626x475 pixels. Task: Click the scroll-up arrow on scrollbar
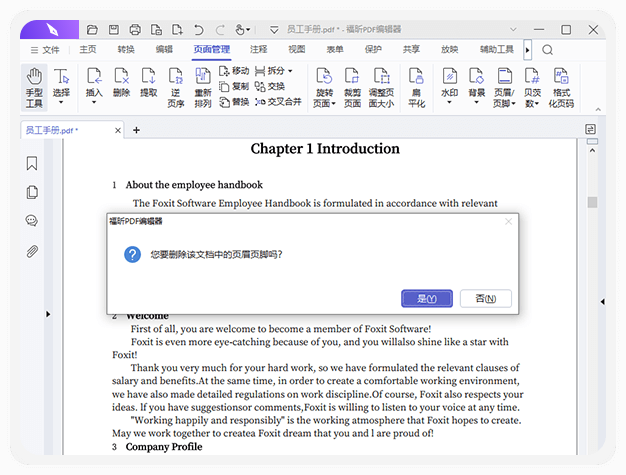[592, 150]
